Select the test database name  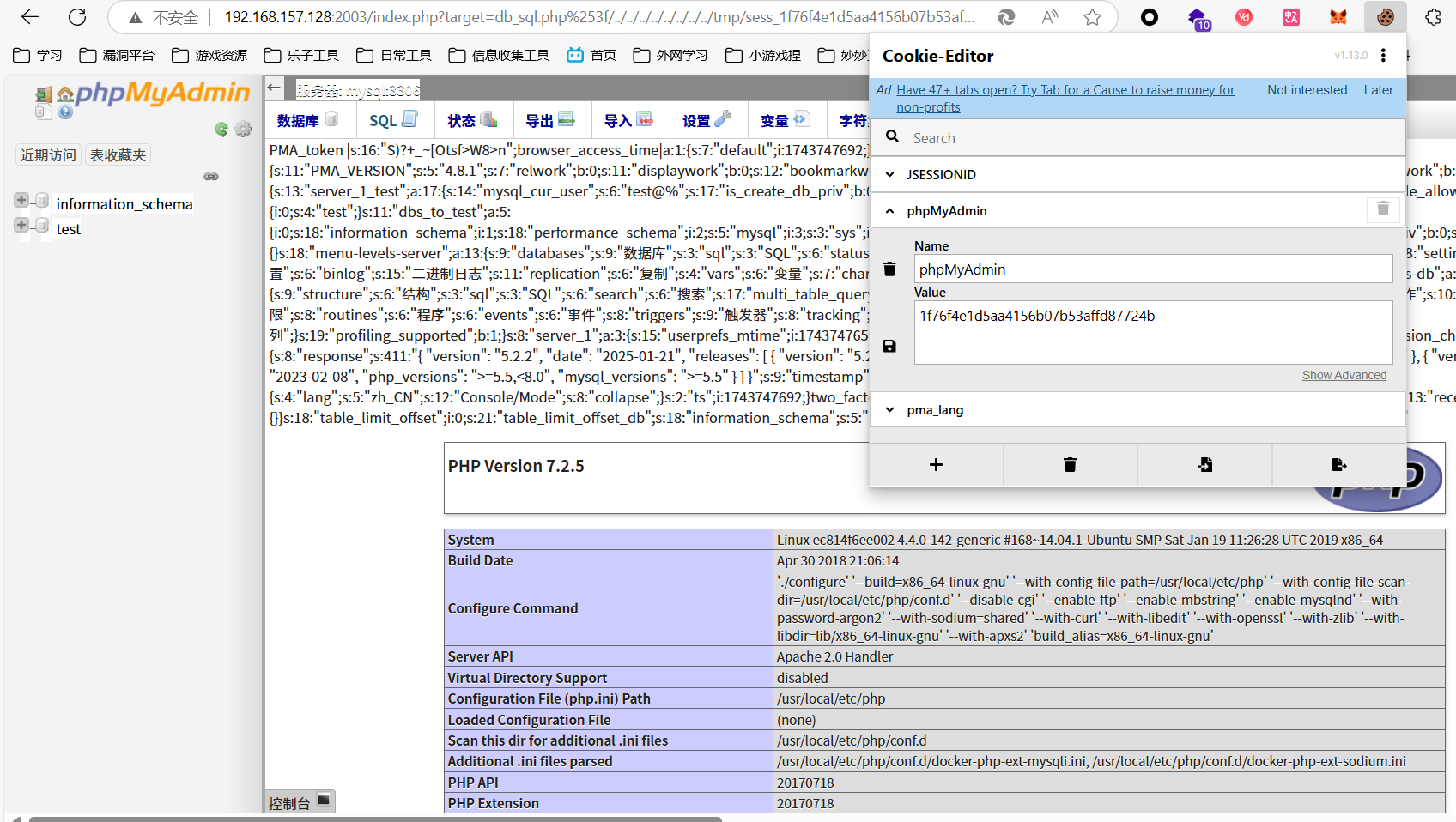coord(69,228)
